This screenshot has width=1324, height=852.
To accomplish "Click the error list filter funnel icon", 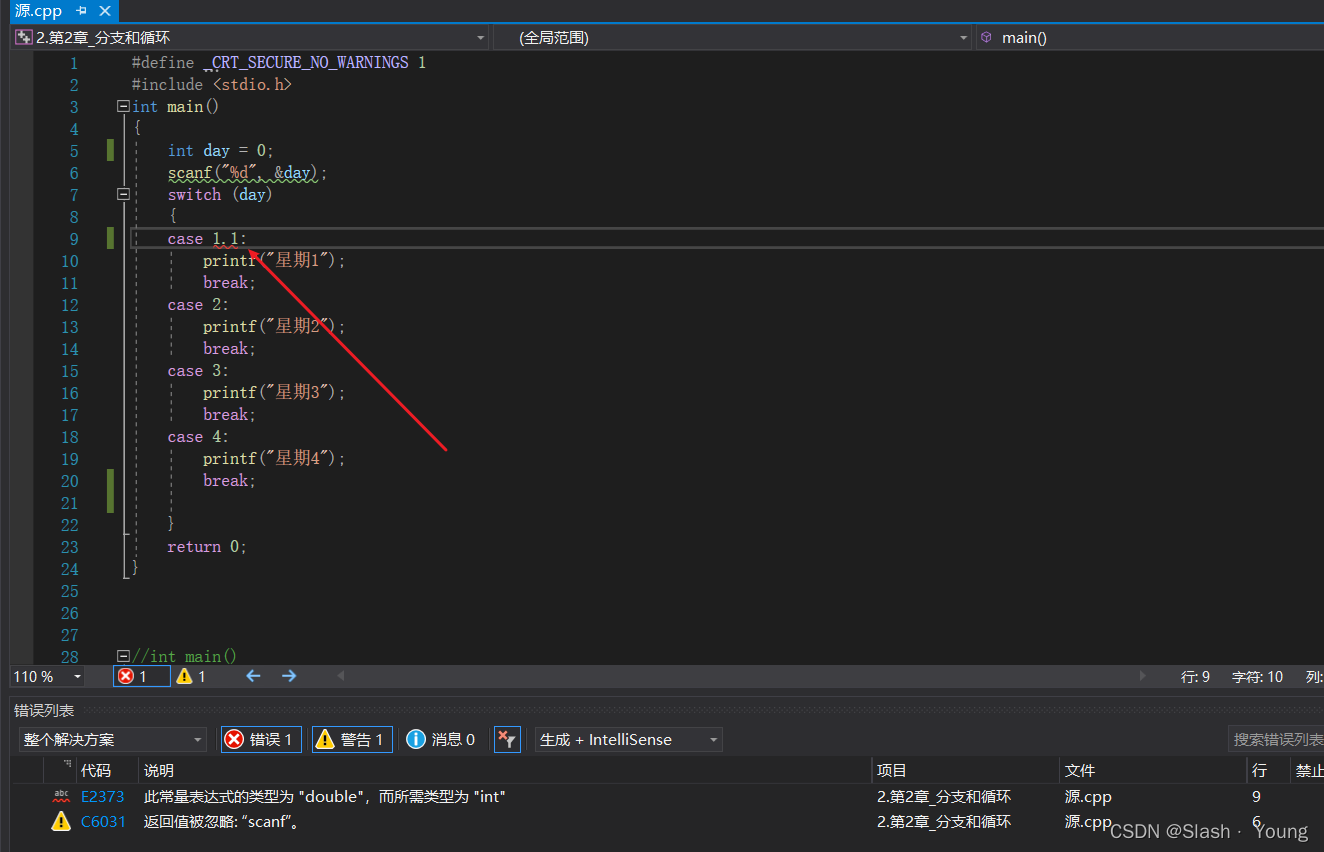I will [x=507, y=740].
